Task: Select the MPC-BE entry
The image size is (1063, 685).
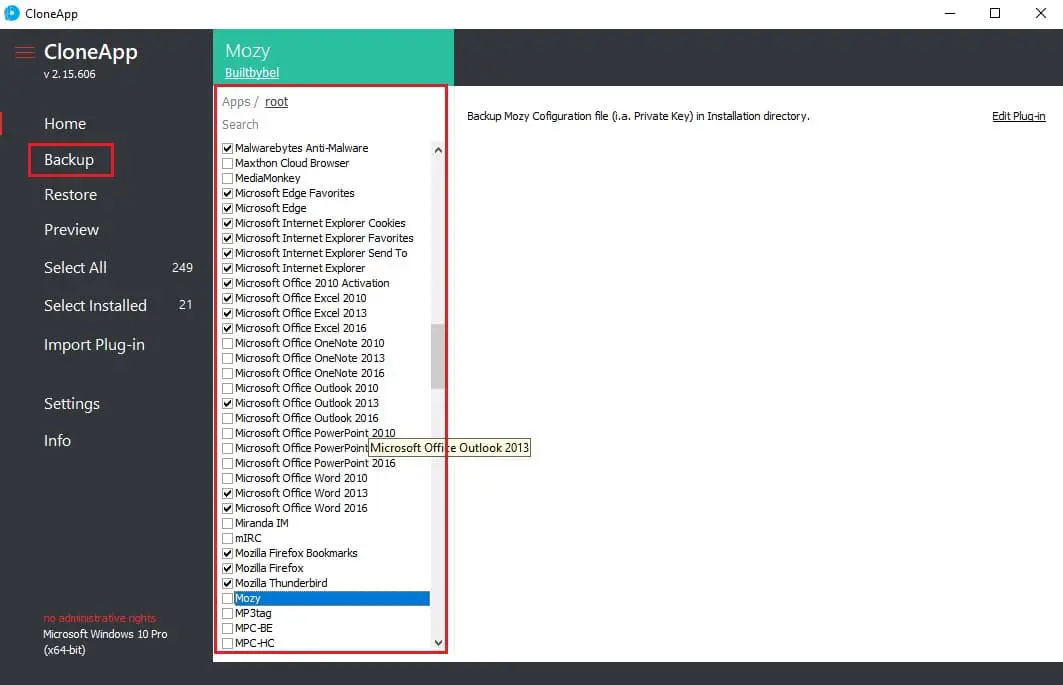Action: [x=254, y=628]
